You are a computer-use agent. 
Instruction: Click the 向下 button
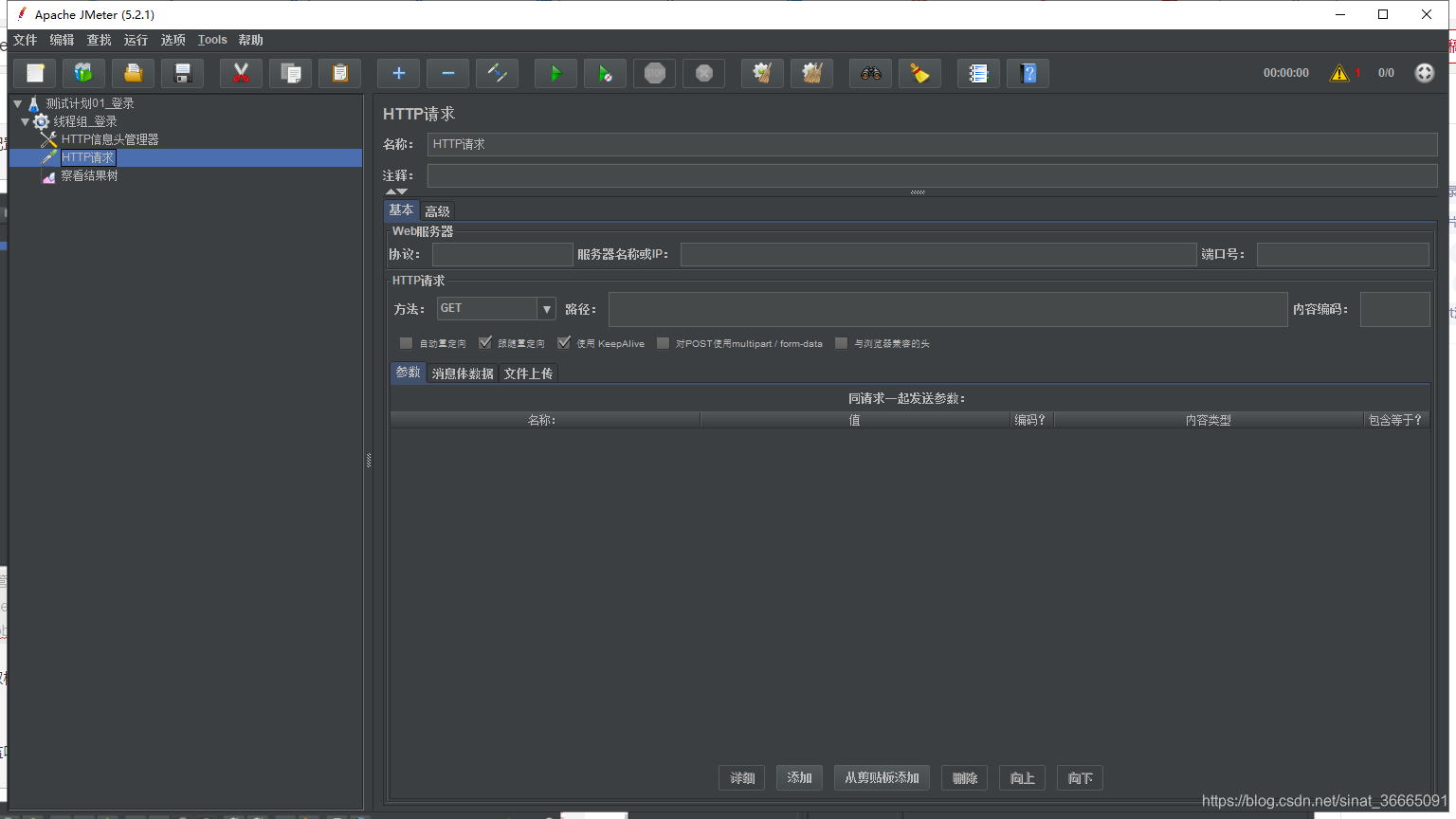click(1080, 778)
